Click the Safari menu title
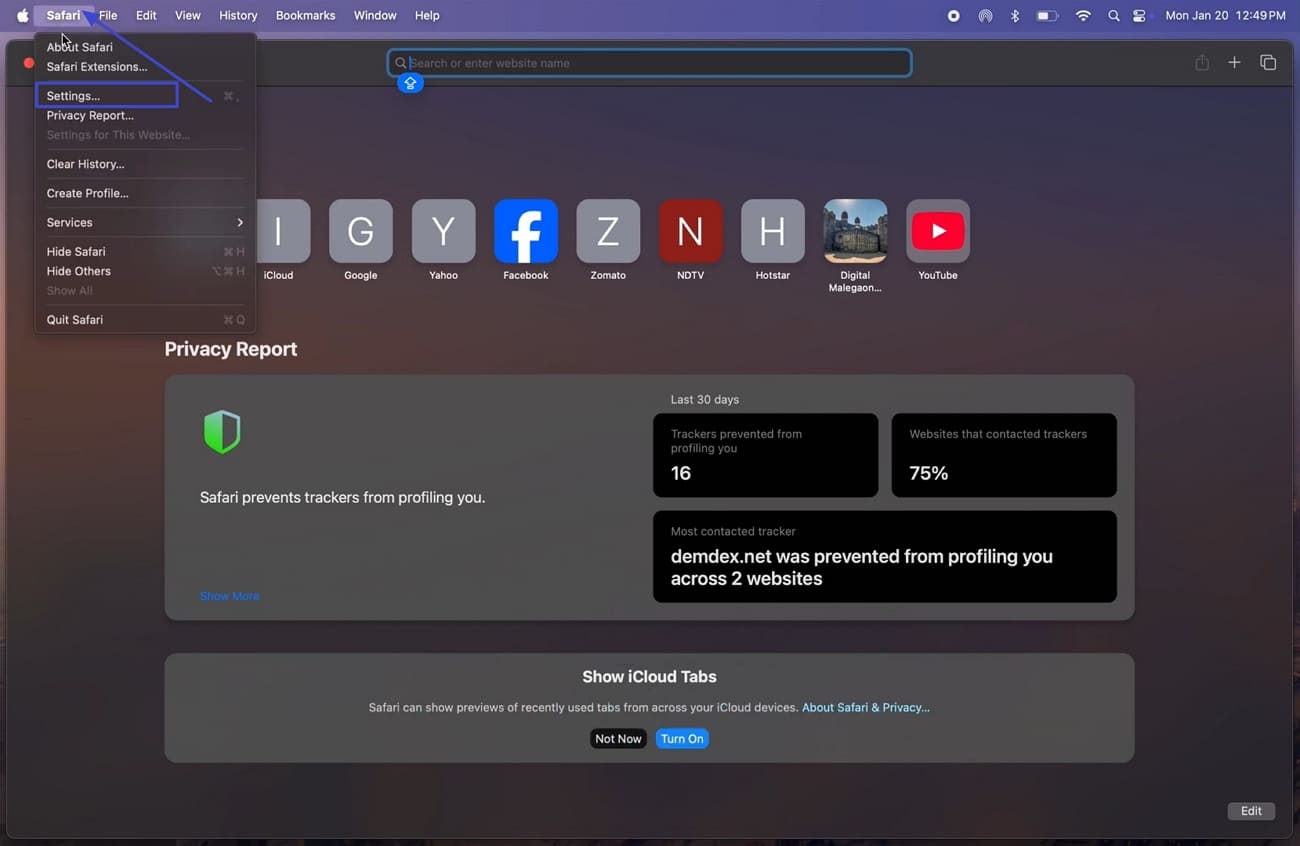 click(x=63, y=16)
